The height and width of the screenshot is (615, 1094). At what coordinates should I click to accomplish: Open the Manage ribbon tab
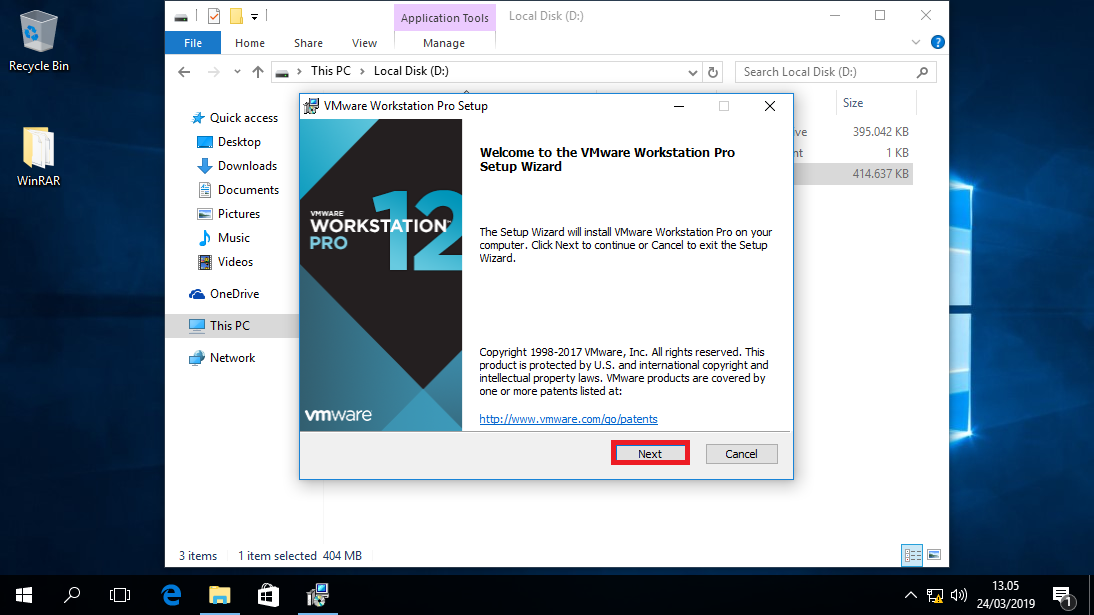(x=444, y=43)
